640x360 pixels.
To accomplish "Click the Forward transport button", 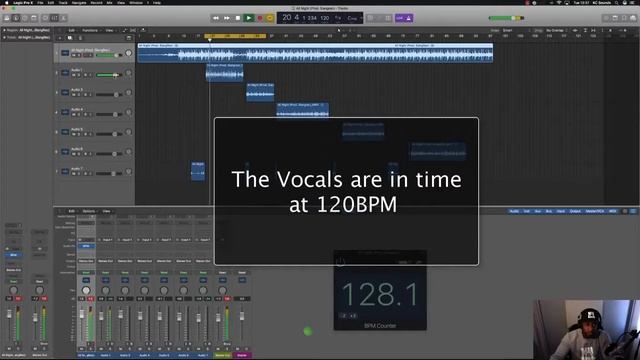I will point(227,18).
